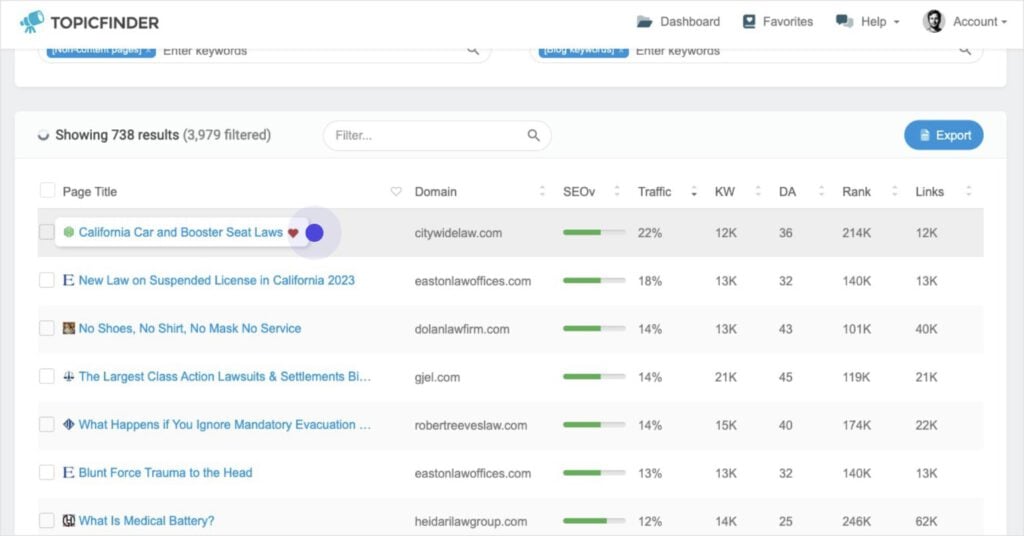The height and width of the screenshot is (536, 1024).
Task: Click favicon beside Blunt Force Trauma
Action: [x=68, y=473]
